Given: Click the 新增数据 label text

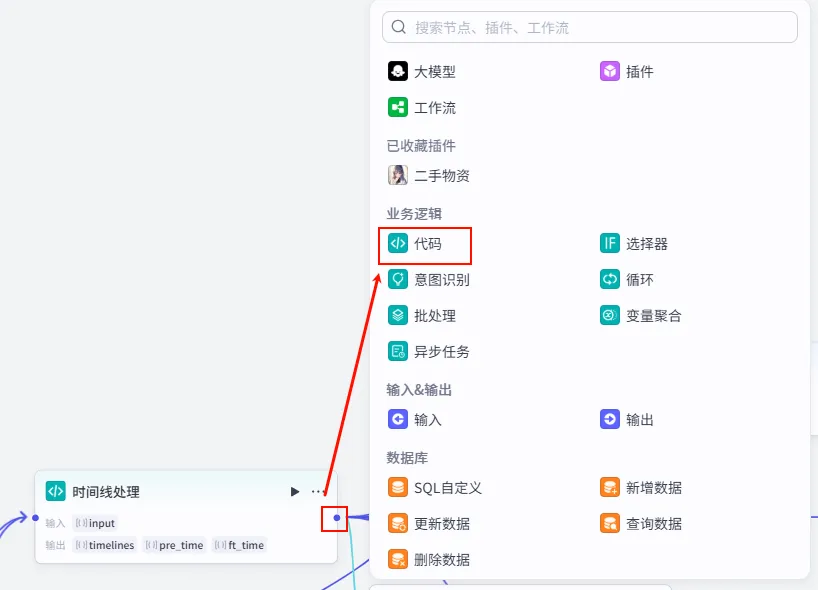Looking at the screenshot, I should click(x=654, y=488).
